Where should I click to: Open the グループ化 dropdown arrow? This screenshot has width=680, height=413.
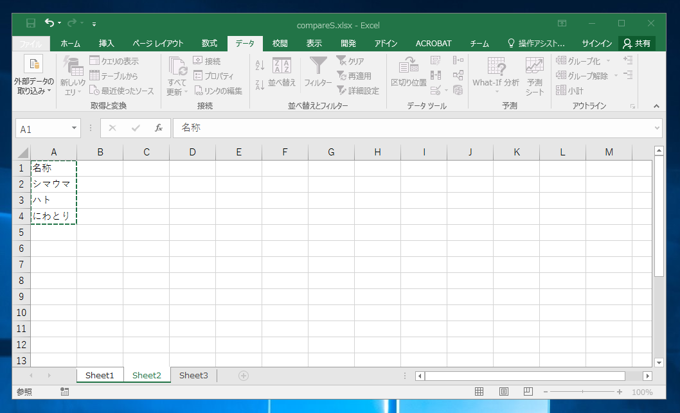[x=608, y=61]
